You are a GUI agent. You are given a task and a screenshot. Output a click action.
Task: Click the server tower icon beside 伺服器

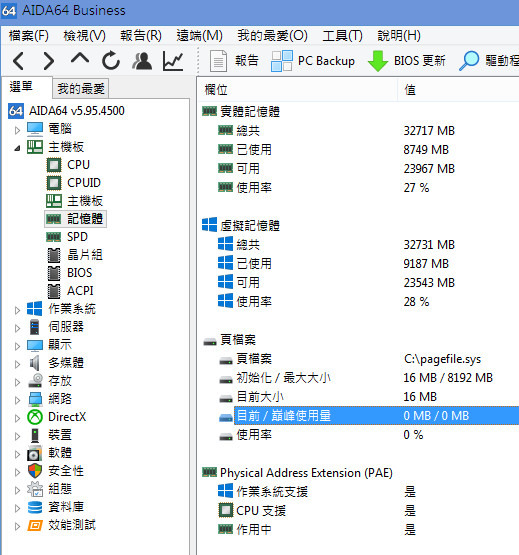click(35, 327)
